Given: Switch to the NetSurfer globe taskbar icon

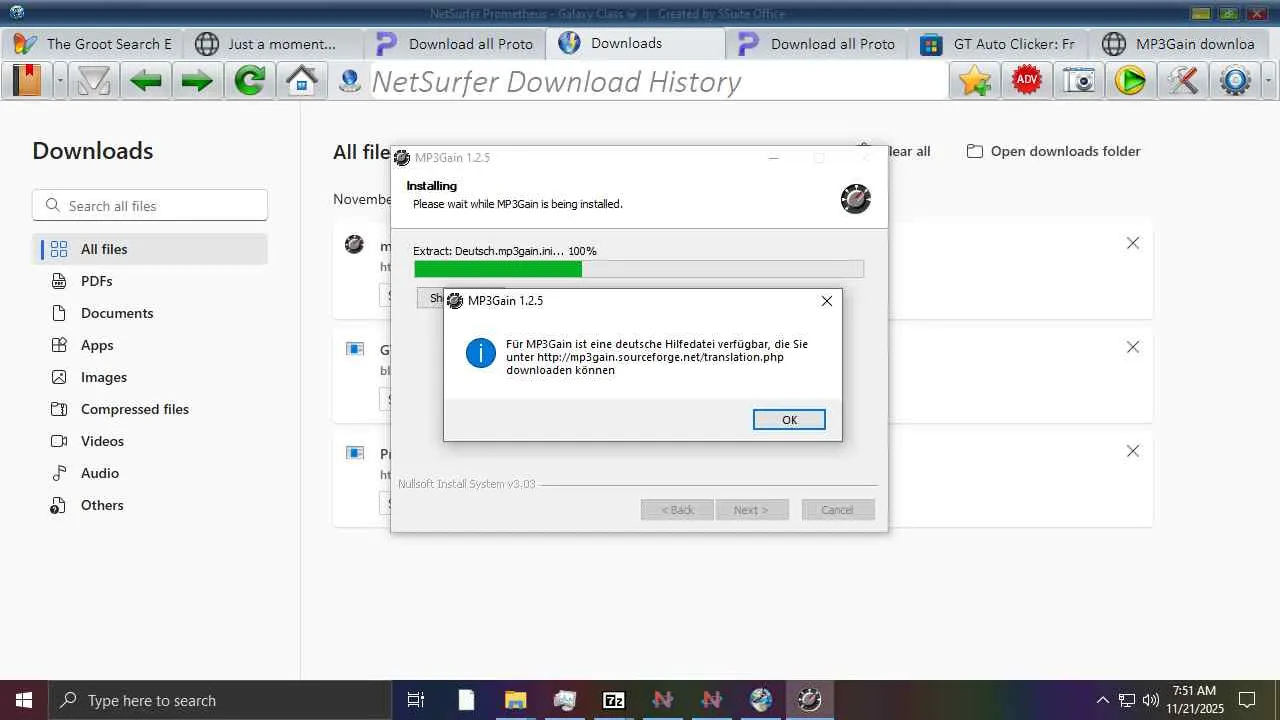Looking at the screenshot, I should point(761,700).
